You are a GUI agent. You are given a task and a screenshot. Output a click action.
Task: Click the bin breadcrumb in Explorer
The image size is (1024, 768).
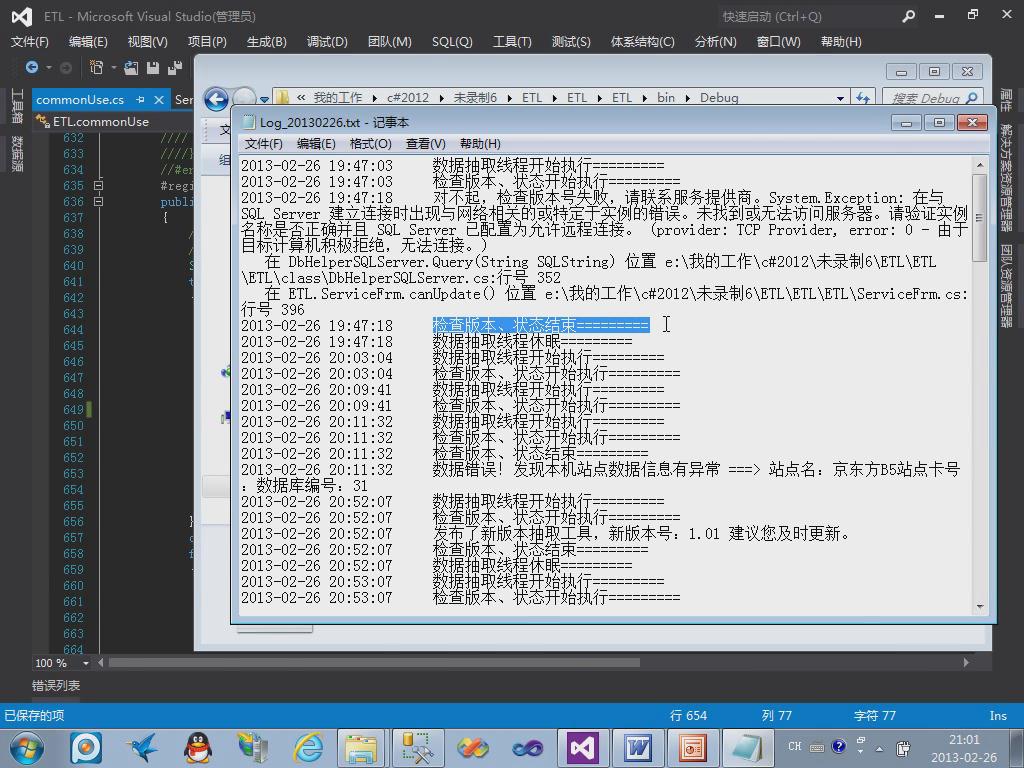click(665, 97)
